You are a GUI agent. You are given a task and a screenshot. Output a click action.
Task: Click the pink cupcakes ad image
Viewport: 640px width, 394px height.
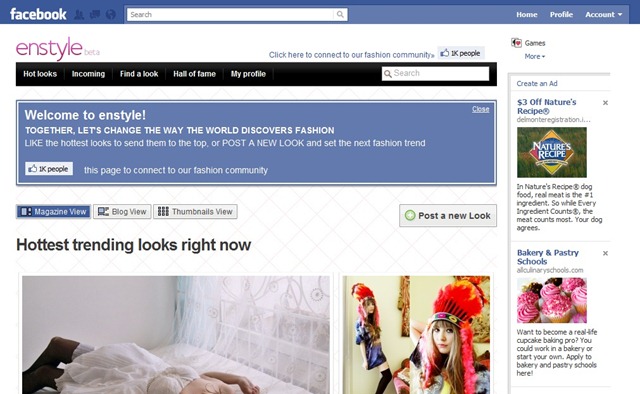coord(552,301)
